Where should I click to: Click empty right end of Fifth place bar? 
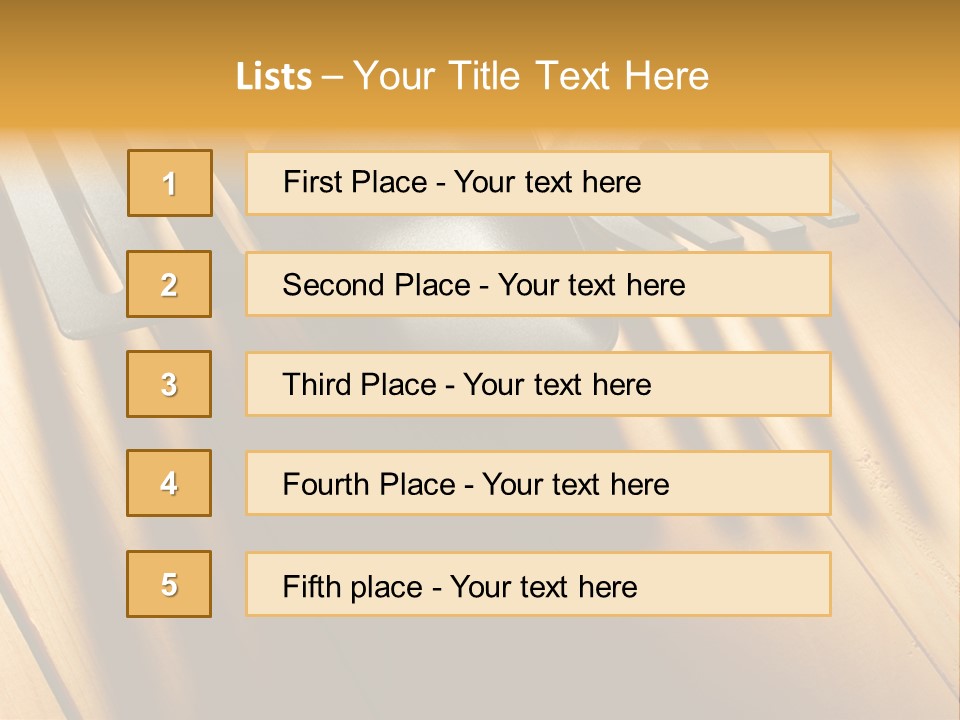coord(760,584)
